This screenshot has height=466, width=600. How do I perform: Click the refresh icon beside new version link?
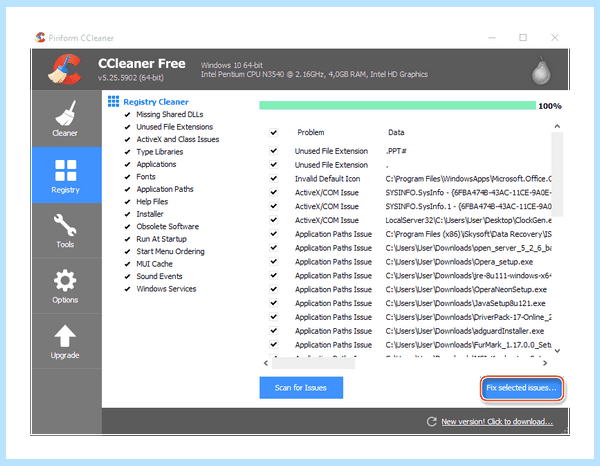pyautogui.click(x=432, y=422)
